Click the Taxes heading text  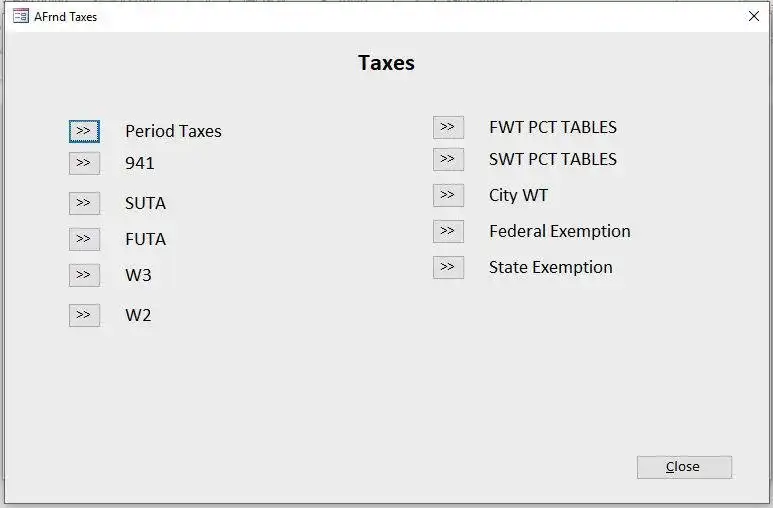[x=386, y=63]
